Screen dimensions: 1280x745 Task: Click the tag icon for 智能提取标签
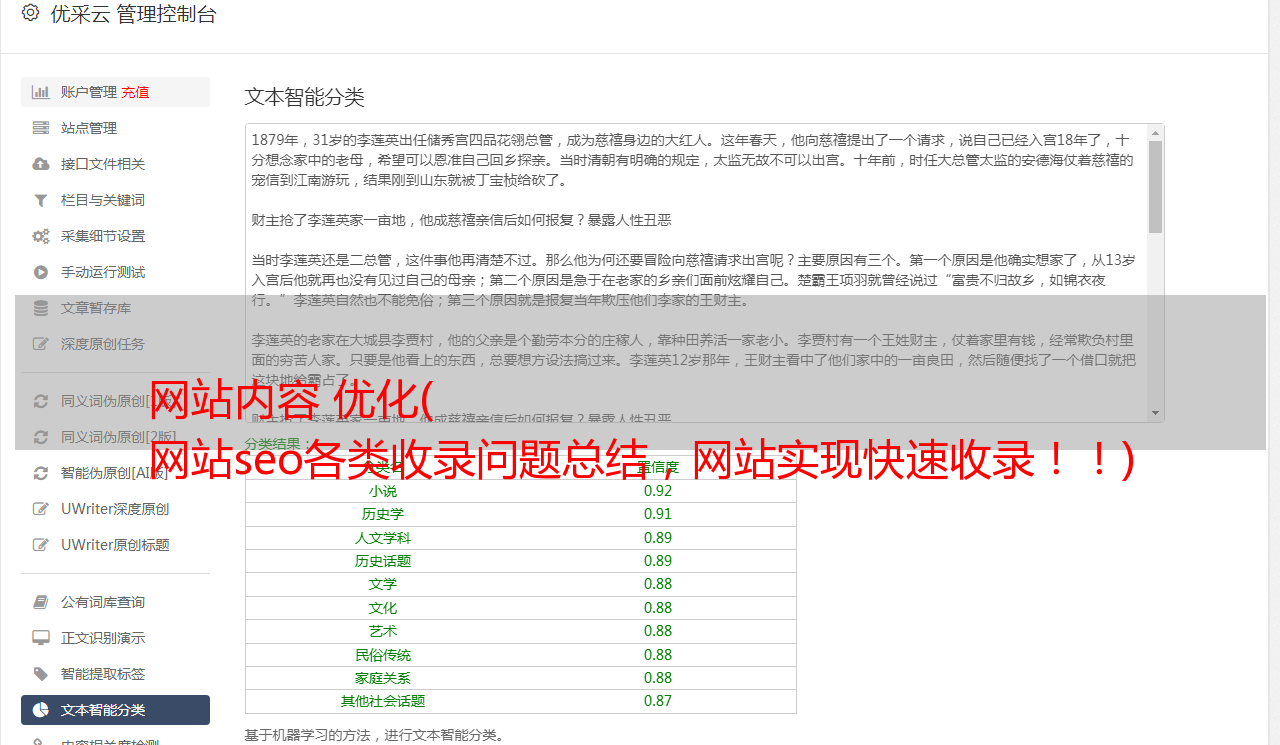pos(41,674)
